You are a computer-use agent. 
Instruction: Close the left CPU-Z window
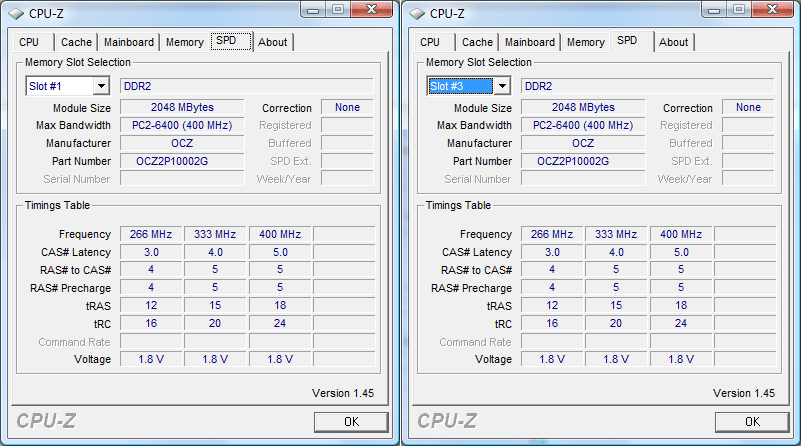pos(372,10)
